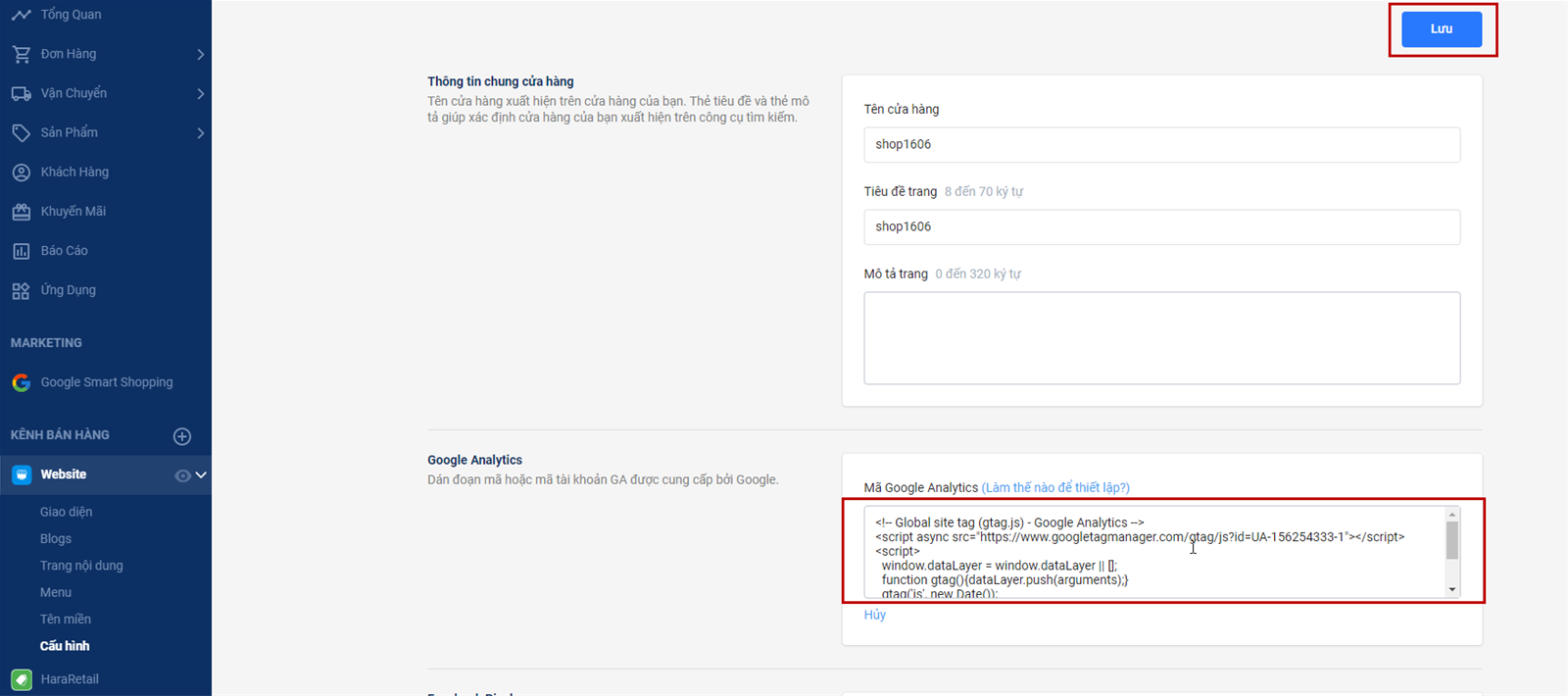
Task: Open Khách Hàng menu item
Action: 74,172
